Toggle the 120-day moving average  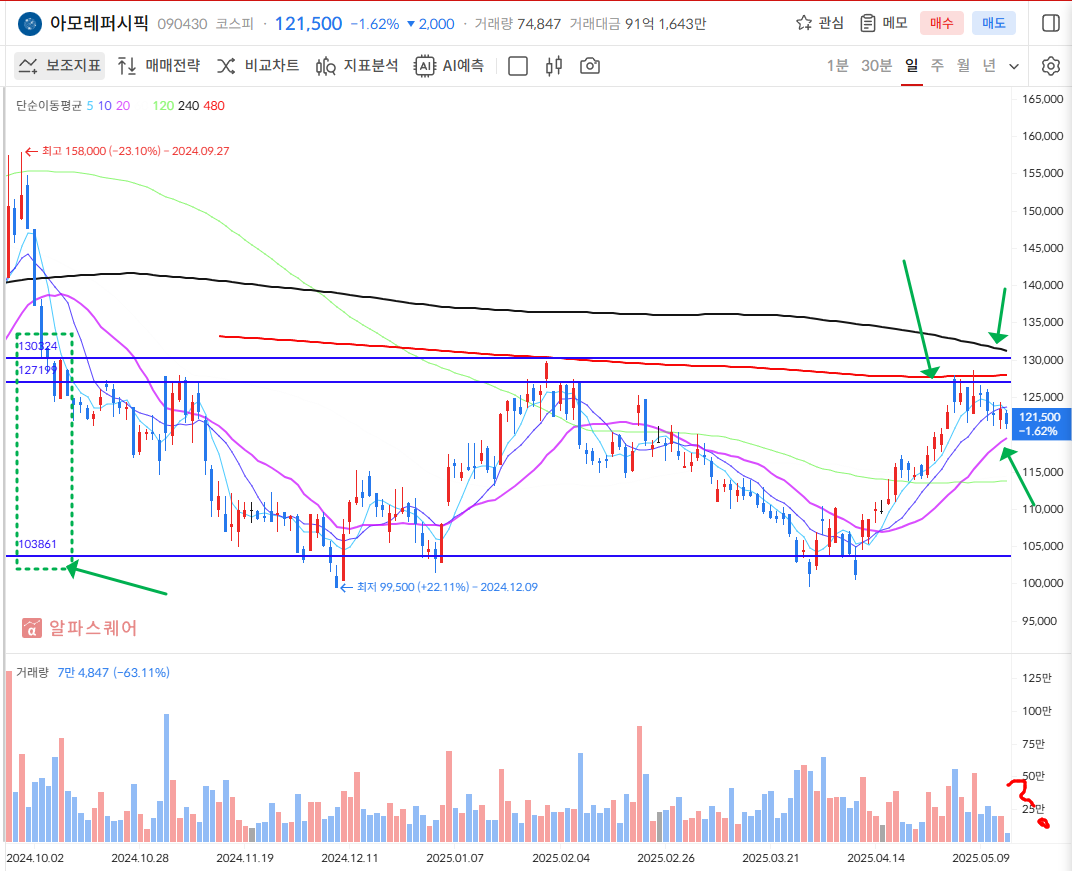[x=163, y=106]
